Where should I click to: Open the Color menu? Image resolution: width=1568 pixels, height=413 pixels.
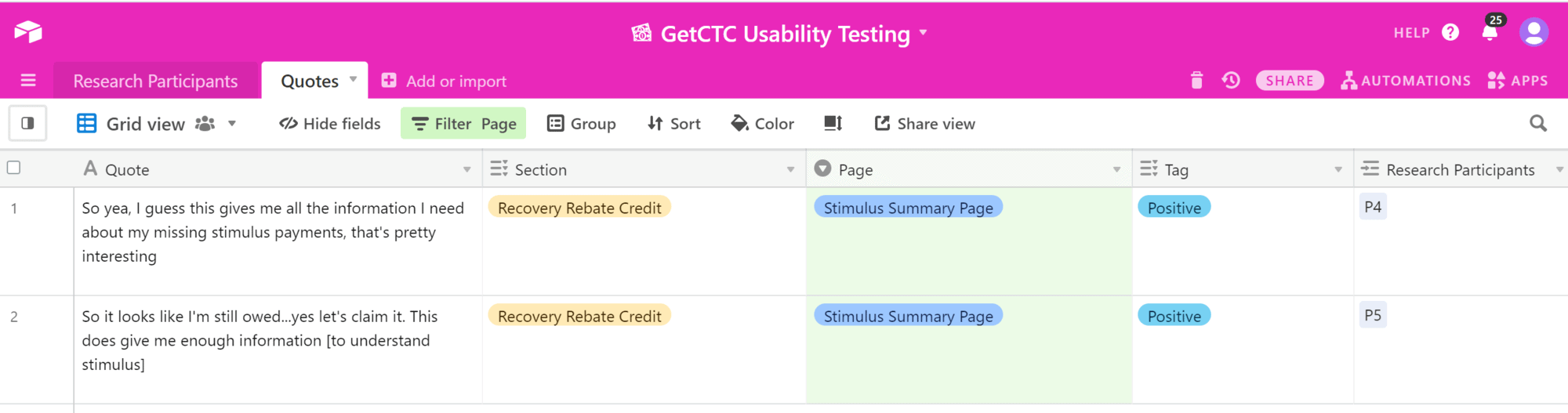pyautogui.click(x=762, y=123)
